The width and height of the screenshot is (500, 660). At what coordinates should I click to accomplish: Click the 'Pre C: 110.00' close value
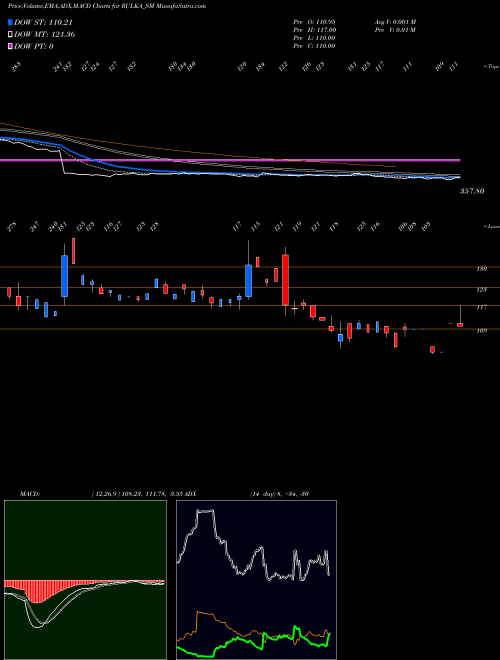click(x=314, y=46)
